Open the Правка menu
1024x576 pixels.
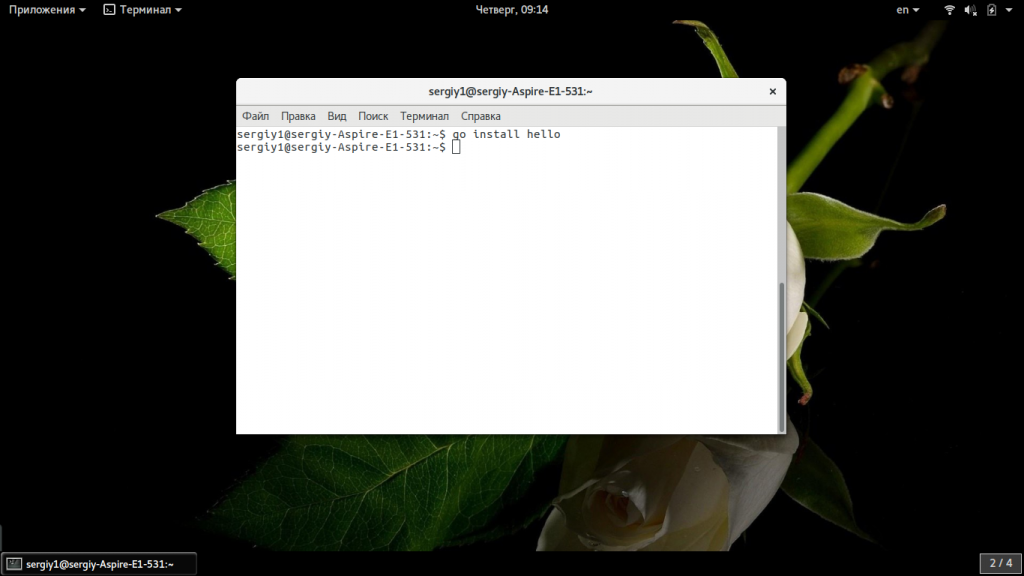pos(298,116)
